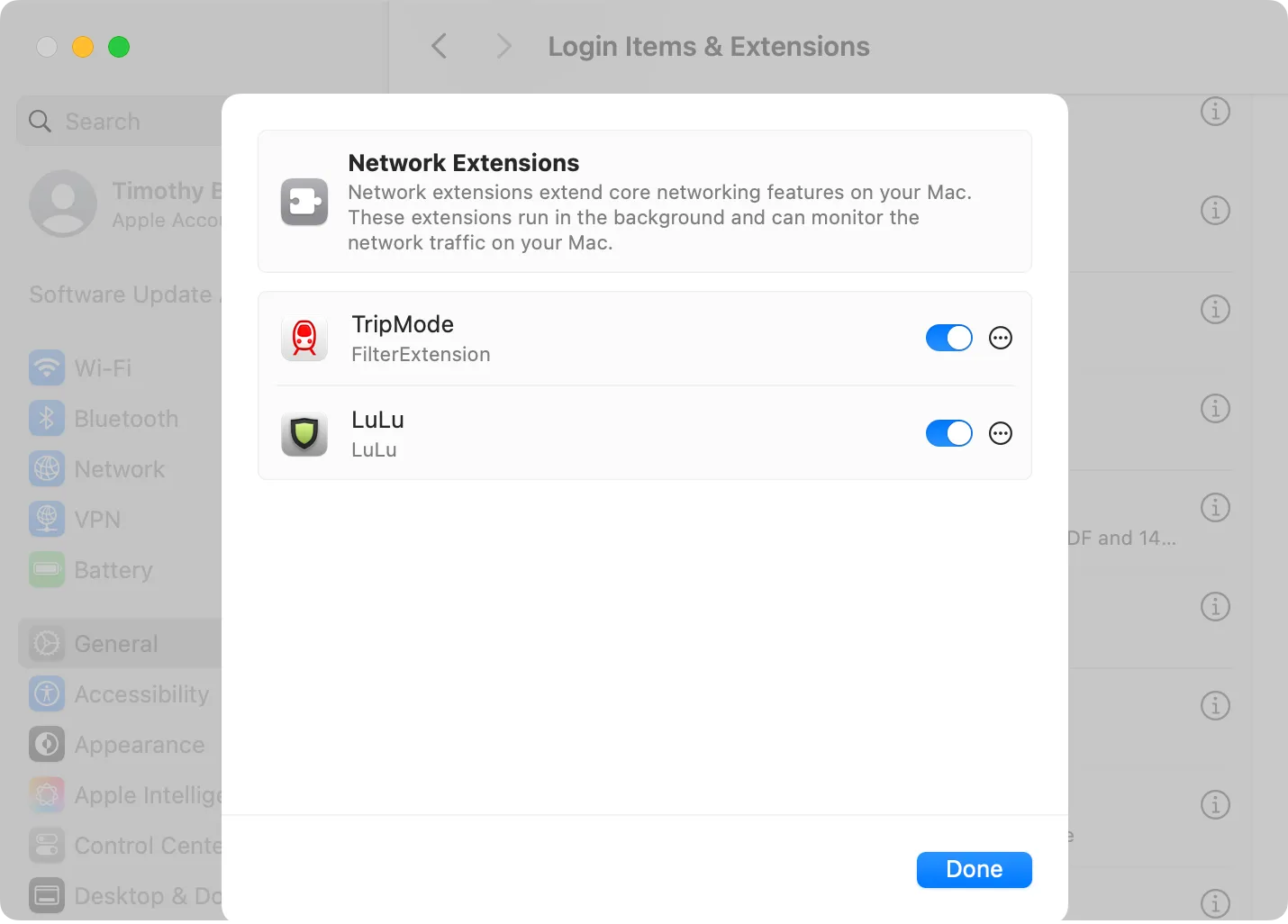Click the TripMode train app icon
The height and width of the screenshot is (924, 1288).
304,338
